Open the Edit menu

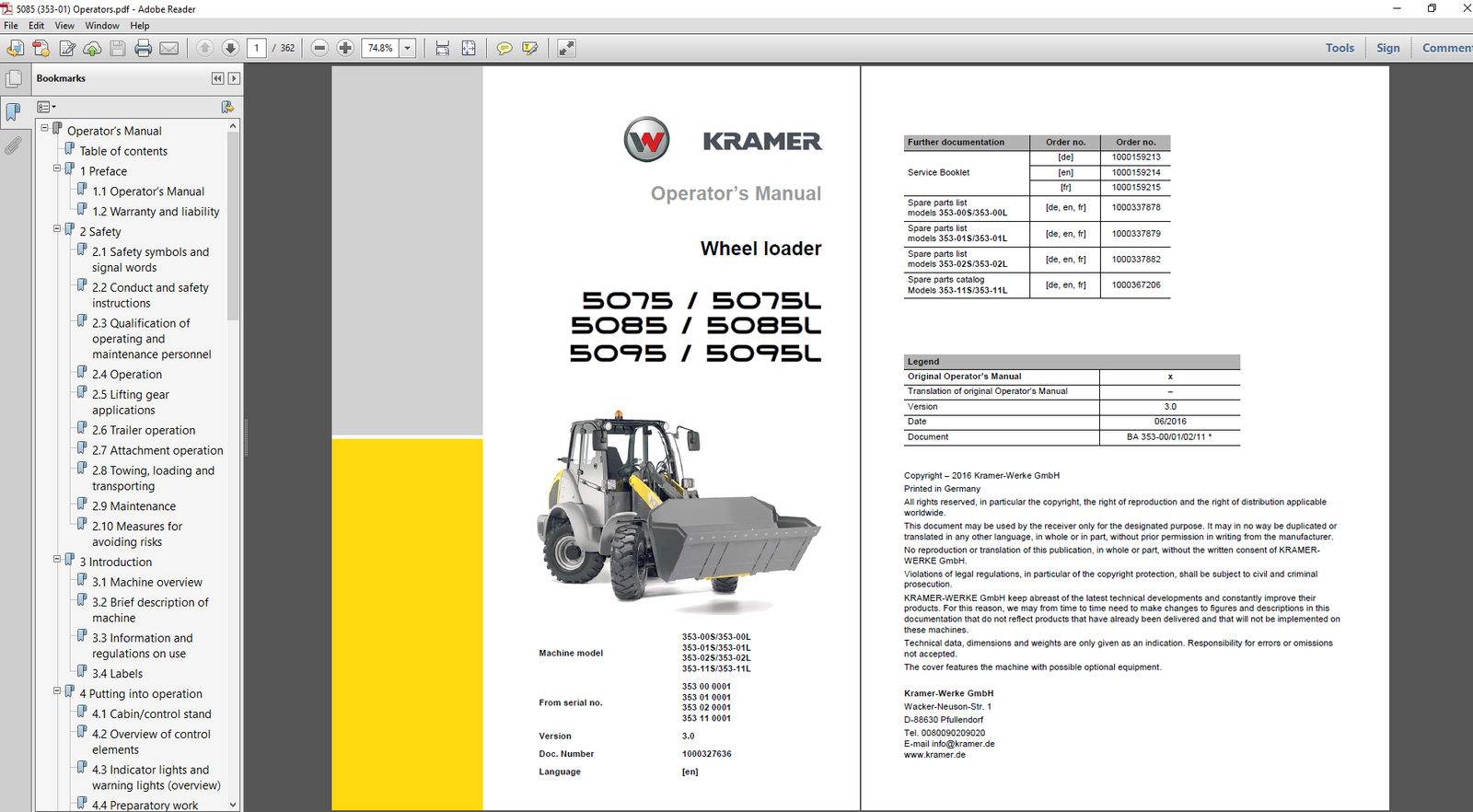click(37, 26)
